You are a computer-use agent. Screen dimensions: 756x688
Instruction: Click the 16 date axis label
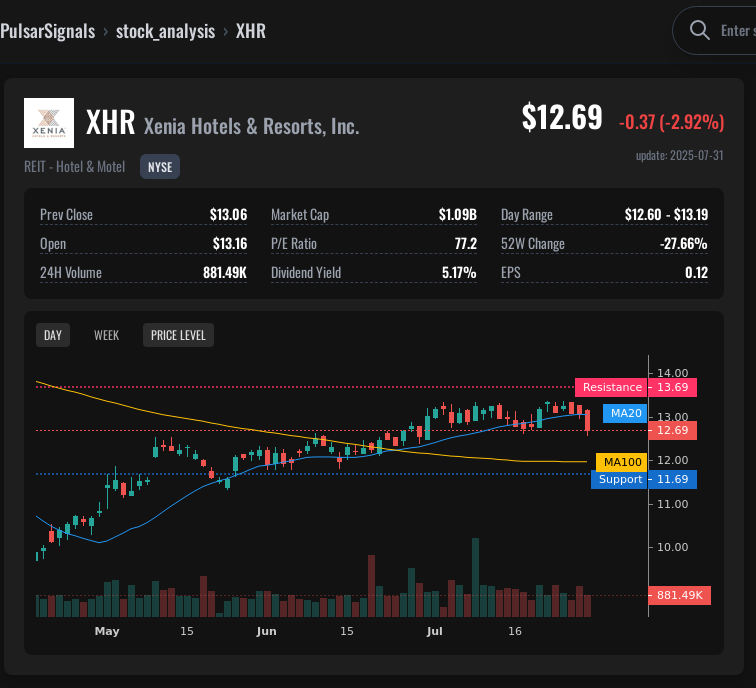tap(515, 631)
